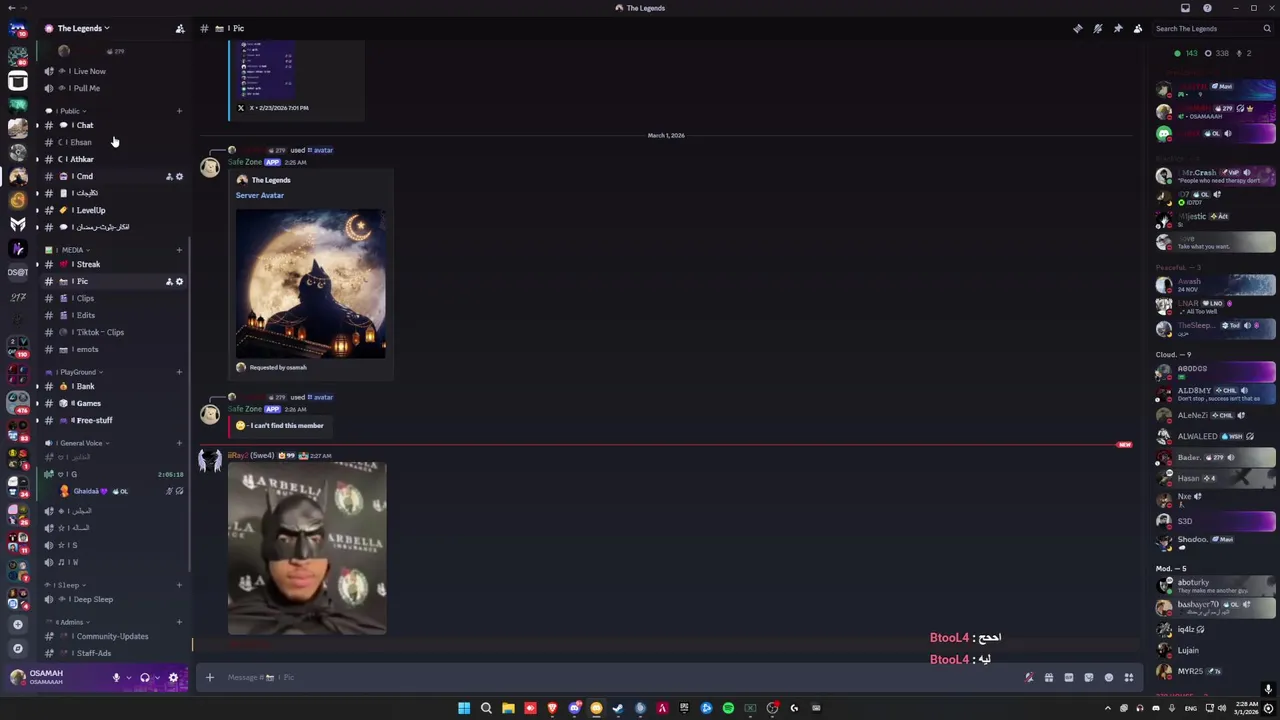Open the Athkar channel
The width and height of the screenshot is (1280, 720).
pos(113,159)
